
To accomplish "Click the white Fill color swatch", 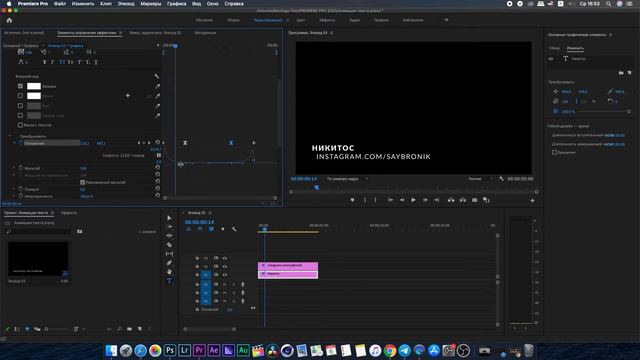I will [x=34, y=86].
